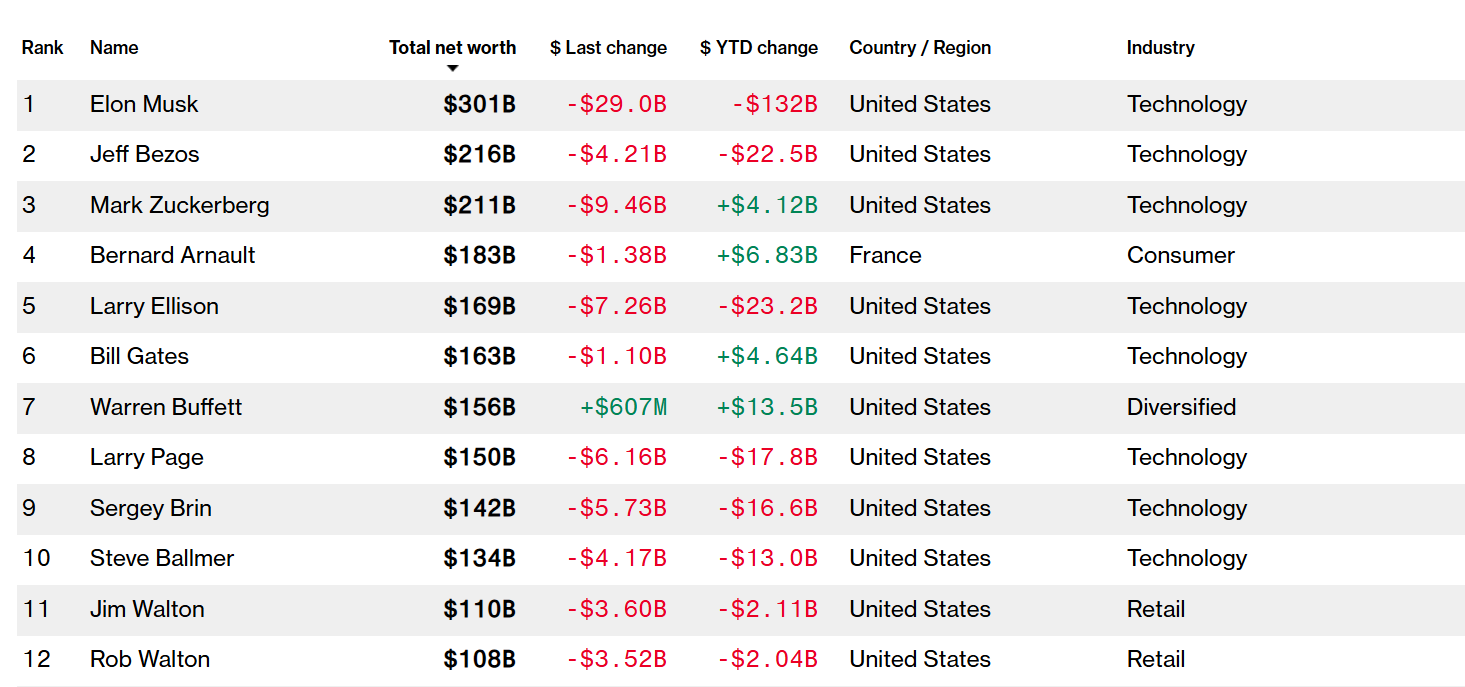Click the Country / Region column header
The width and height of the screenshot is (1465, 687).
[x=920, y=47]
